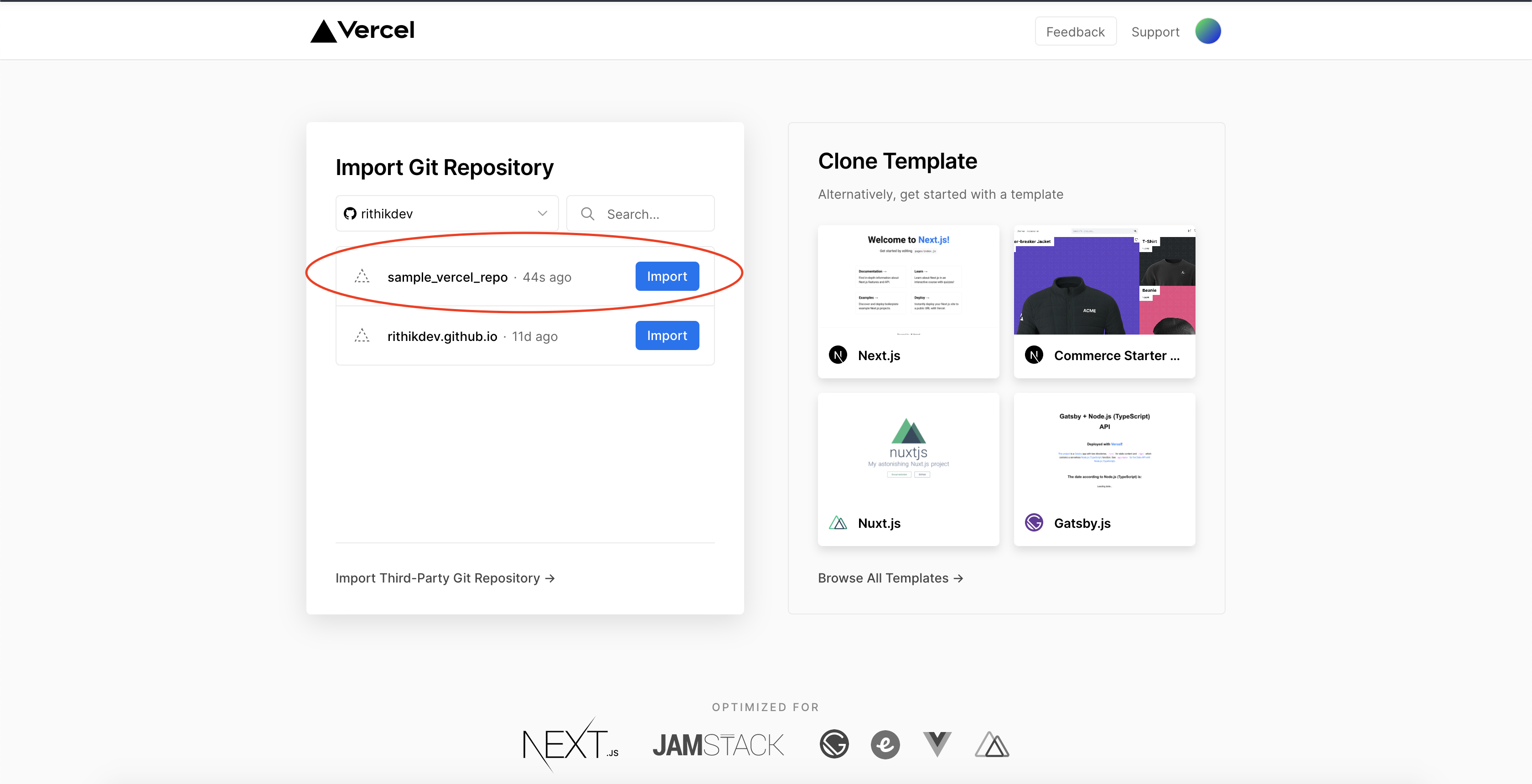Click the Gatsby logo in footer
Viewport: 1532px width, 784px height.
tap(834, 744)
